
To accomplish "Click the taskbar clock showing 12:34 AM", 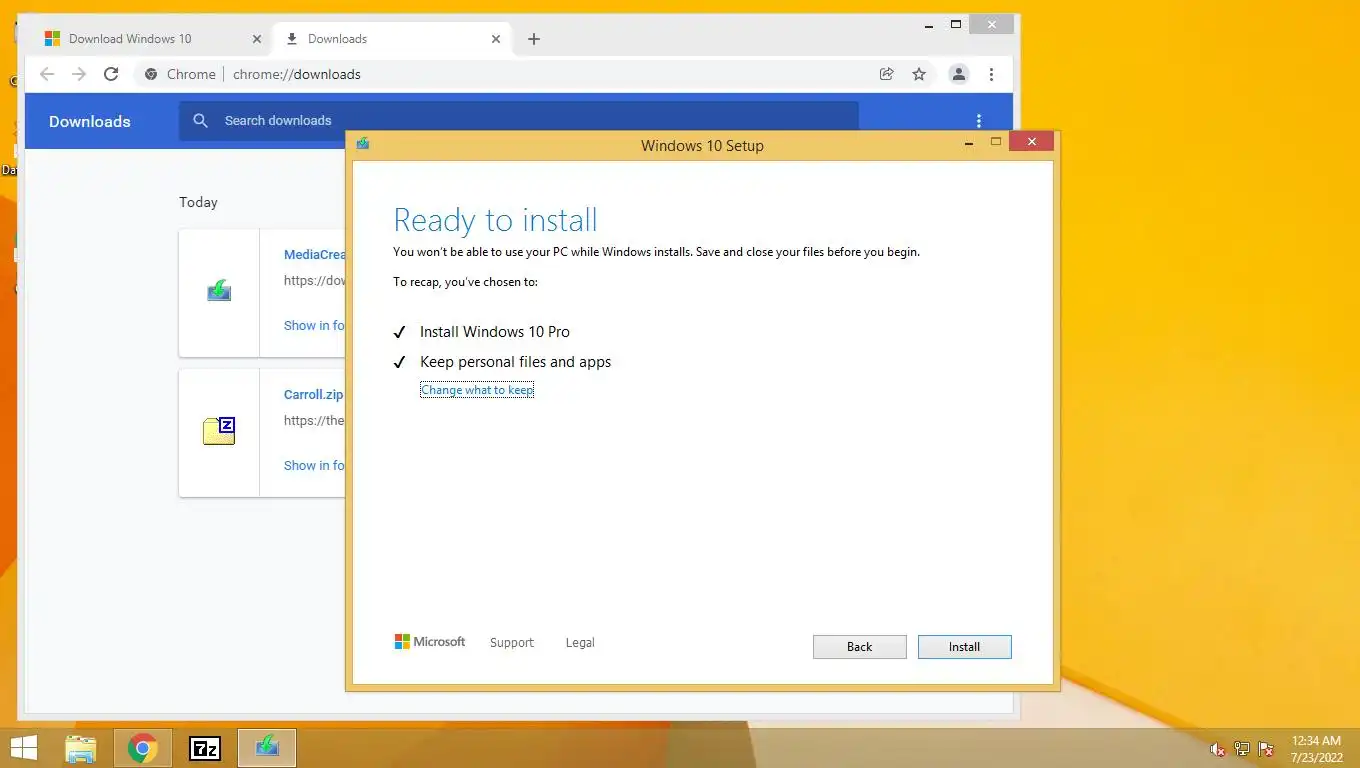I will pos(1316,749).
